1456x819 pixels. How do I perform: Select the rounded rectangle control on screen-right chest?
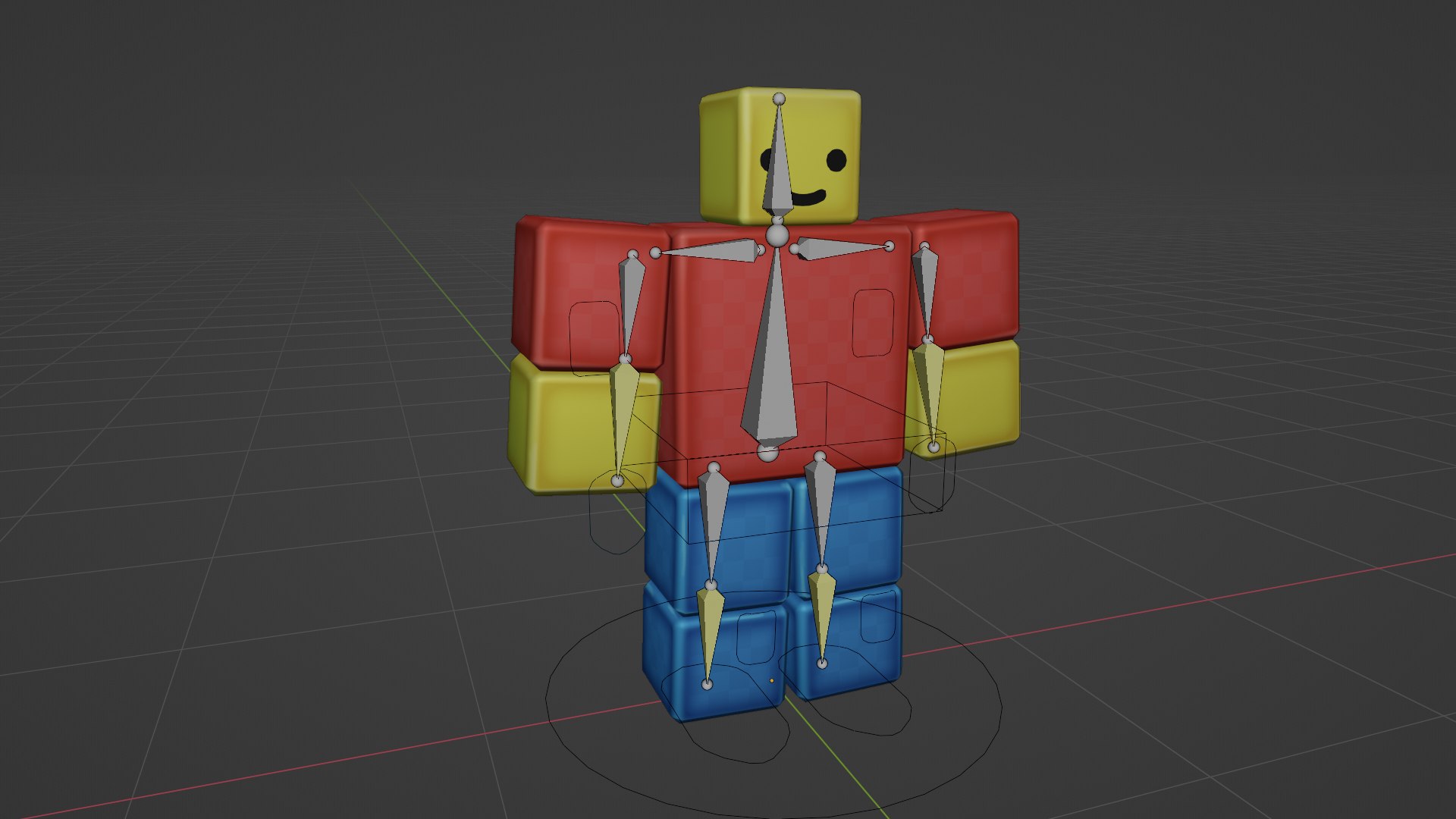pyautogui.click(x=874, y=323)
